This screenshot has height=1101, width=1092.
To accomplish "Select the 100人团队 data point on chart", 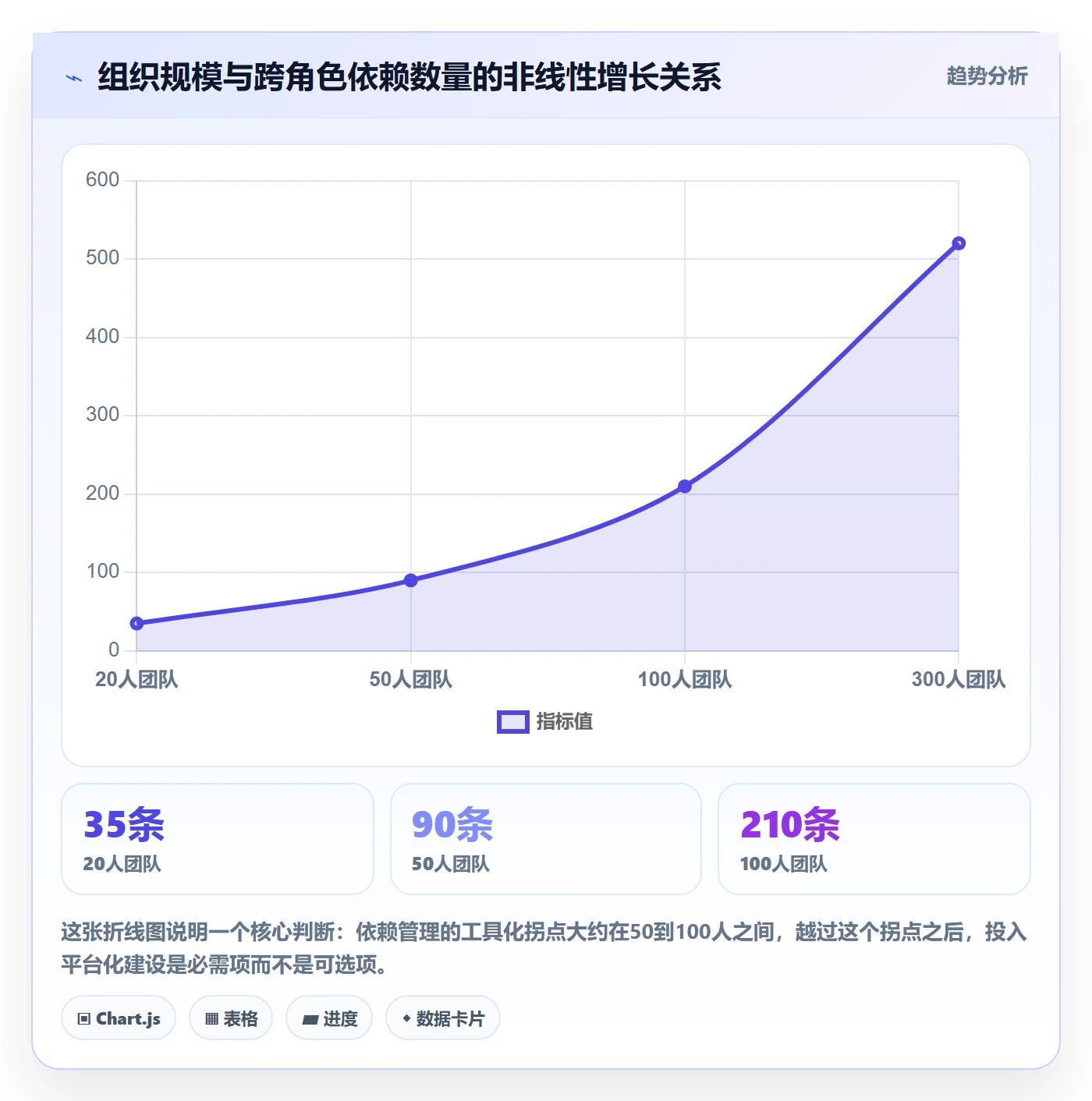I will [685, 487].
